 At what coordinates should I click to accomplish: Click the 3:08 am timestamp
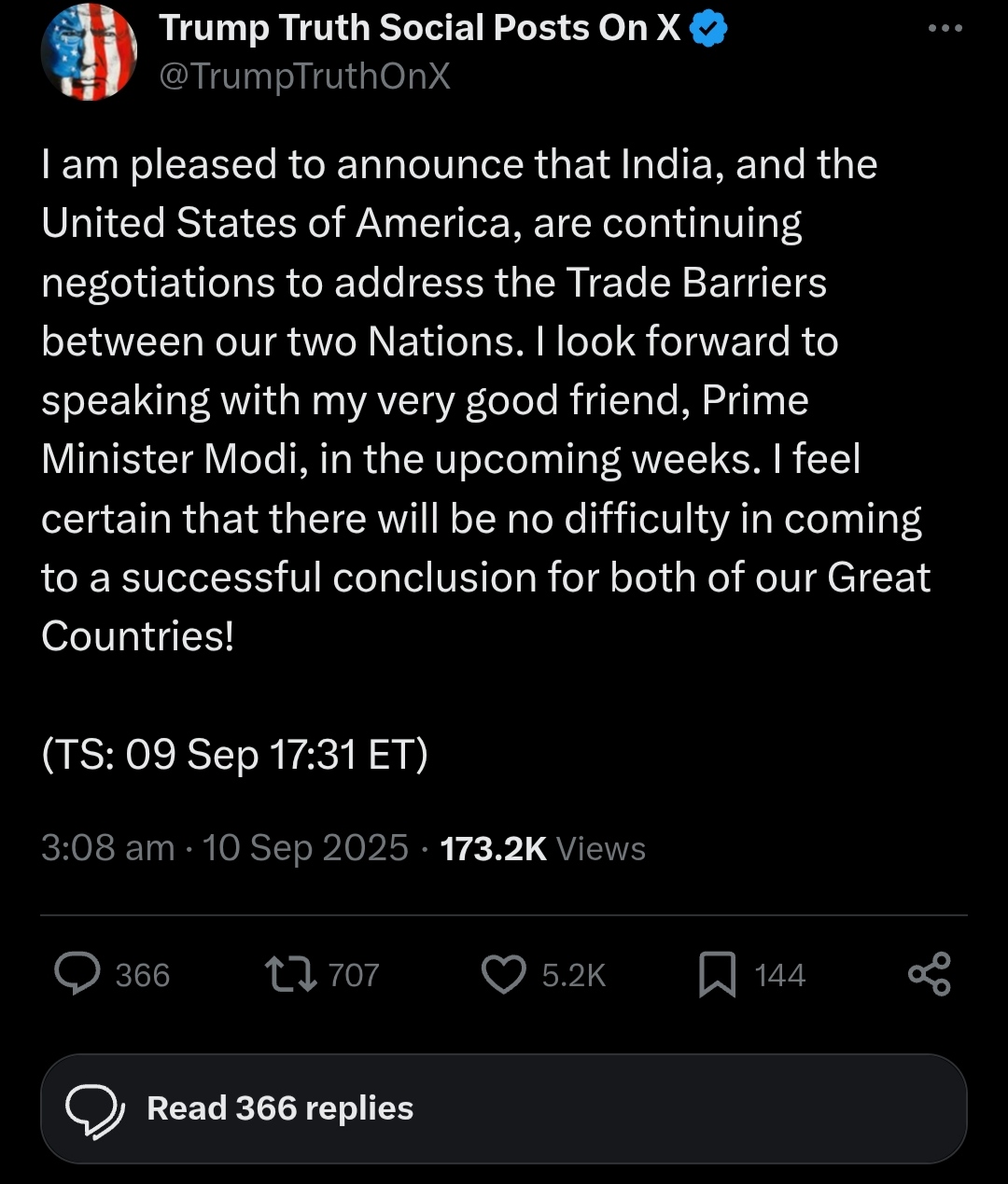pos(107,848)
